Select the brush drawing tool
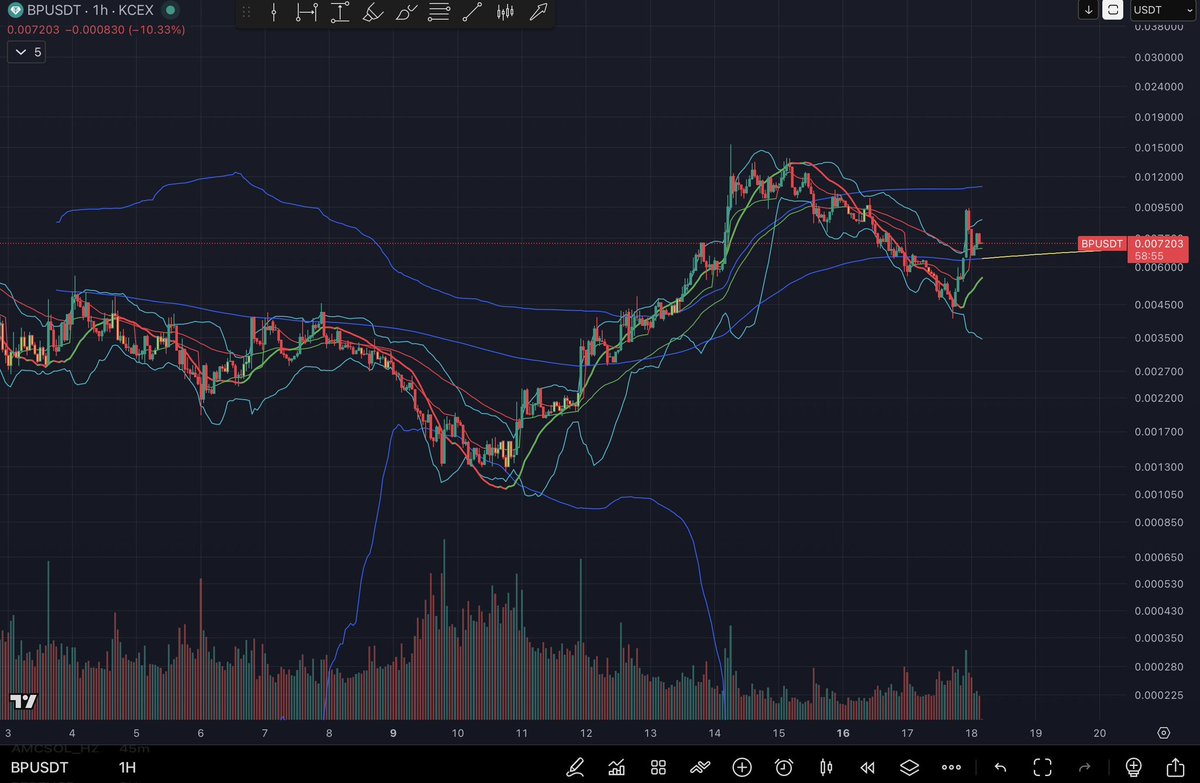Viewport: 1200px width, 783px height. (x=406, y=13)
